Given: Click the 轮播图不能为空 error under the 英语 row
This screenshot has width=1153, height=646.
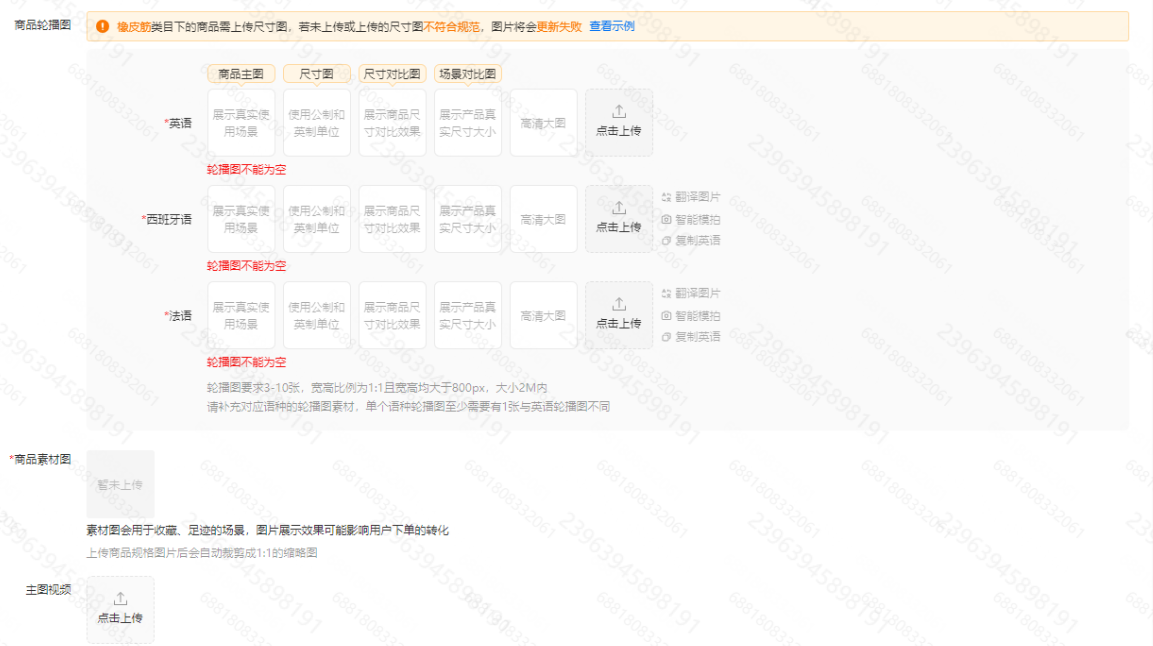Looking at the screenshot, I should tap(246, 170).
